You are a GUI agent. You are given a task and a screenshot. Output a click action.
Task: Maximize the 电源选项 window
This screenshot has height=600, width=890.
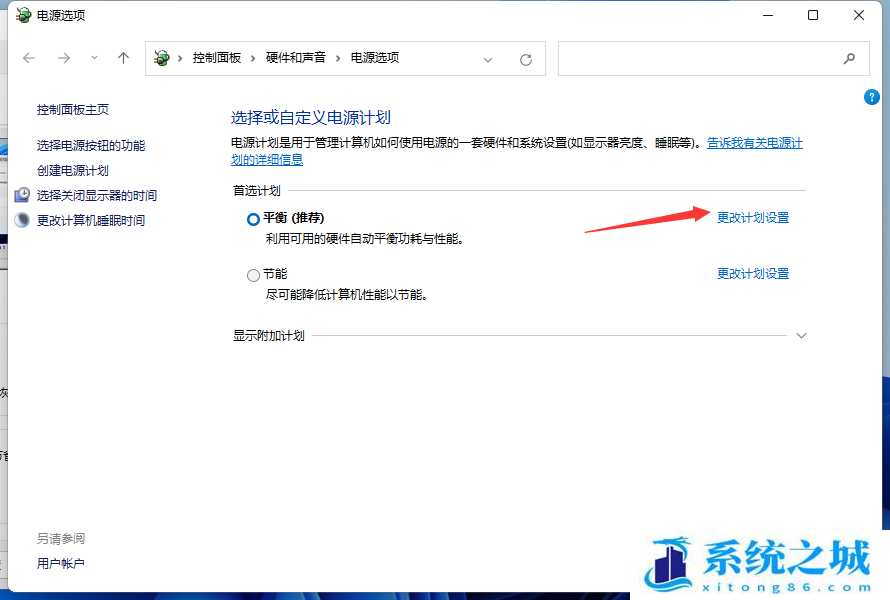pos(813,15)
